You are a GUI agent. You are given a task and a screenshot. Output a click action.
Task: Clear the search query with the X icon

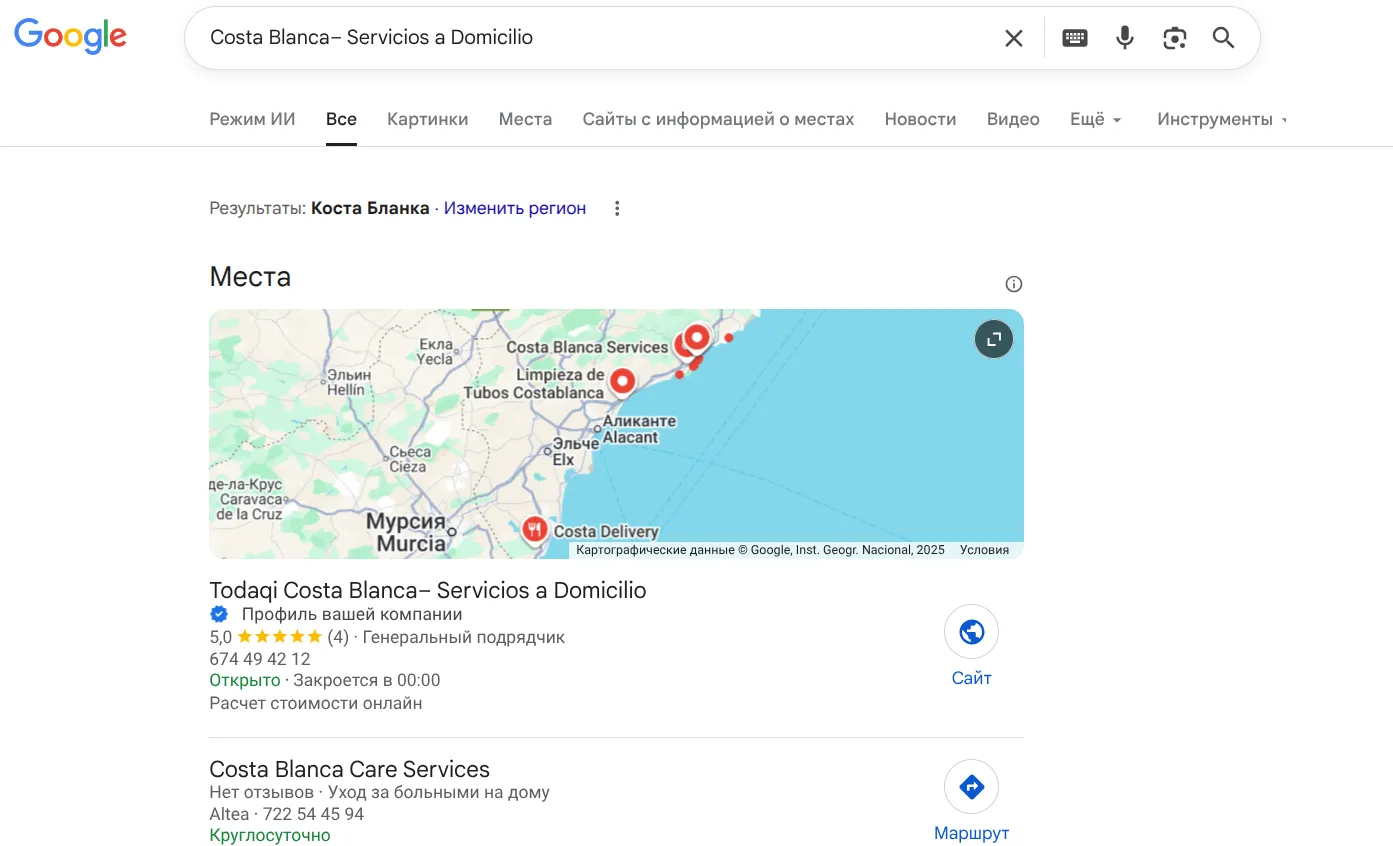[1013, 37]
